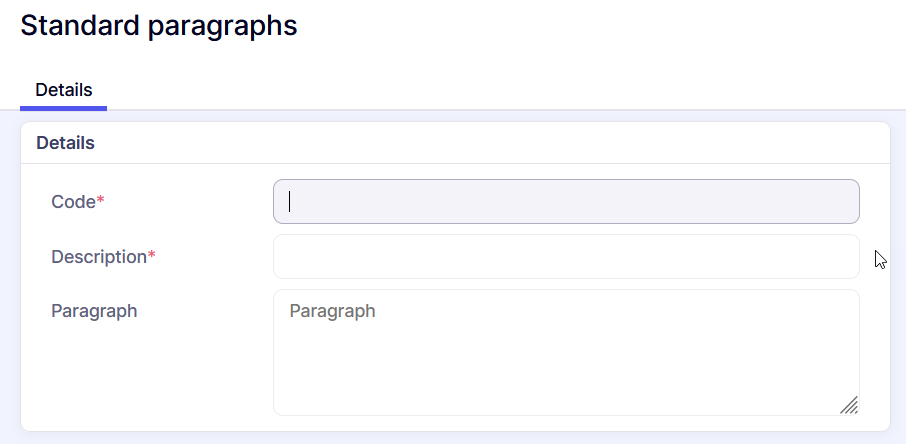Click the Details section header
Image resolution: width=906 pixels, height=444 pixels.
pos(65,143)
